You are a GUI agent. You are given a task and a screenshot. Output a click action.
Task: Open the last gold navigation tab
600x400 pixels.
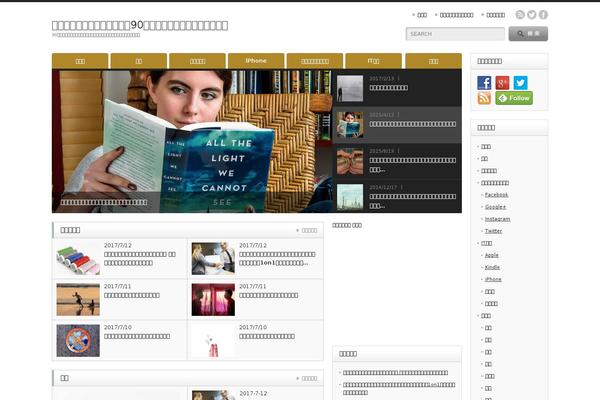(x=434, y=61)
